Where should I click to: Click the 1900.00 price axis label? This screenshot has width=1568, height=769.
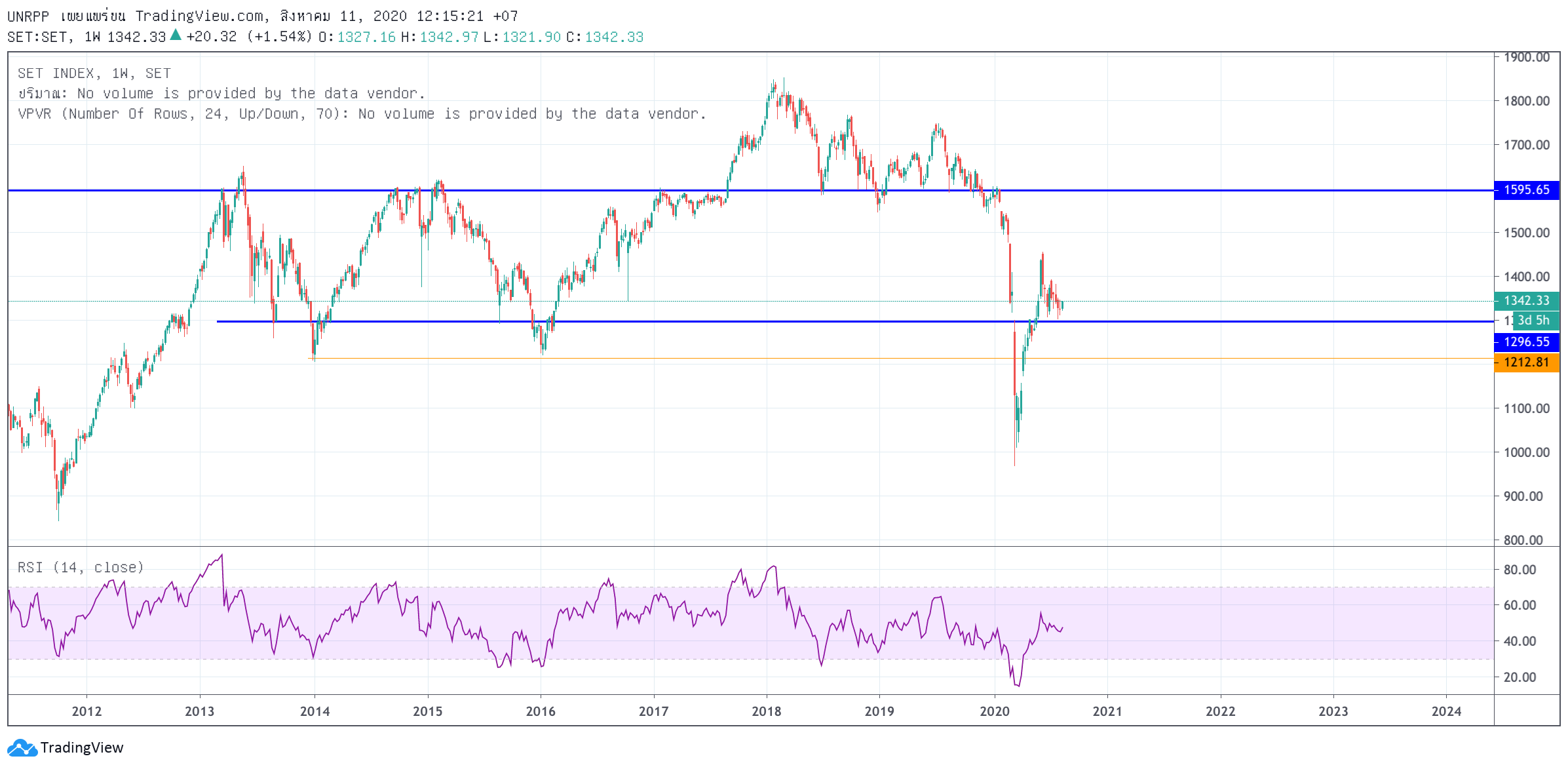[x=1527, y=58]
